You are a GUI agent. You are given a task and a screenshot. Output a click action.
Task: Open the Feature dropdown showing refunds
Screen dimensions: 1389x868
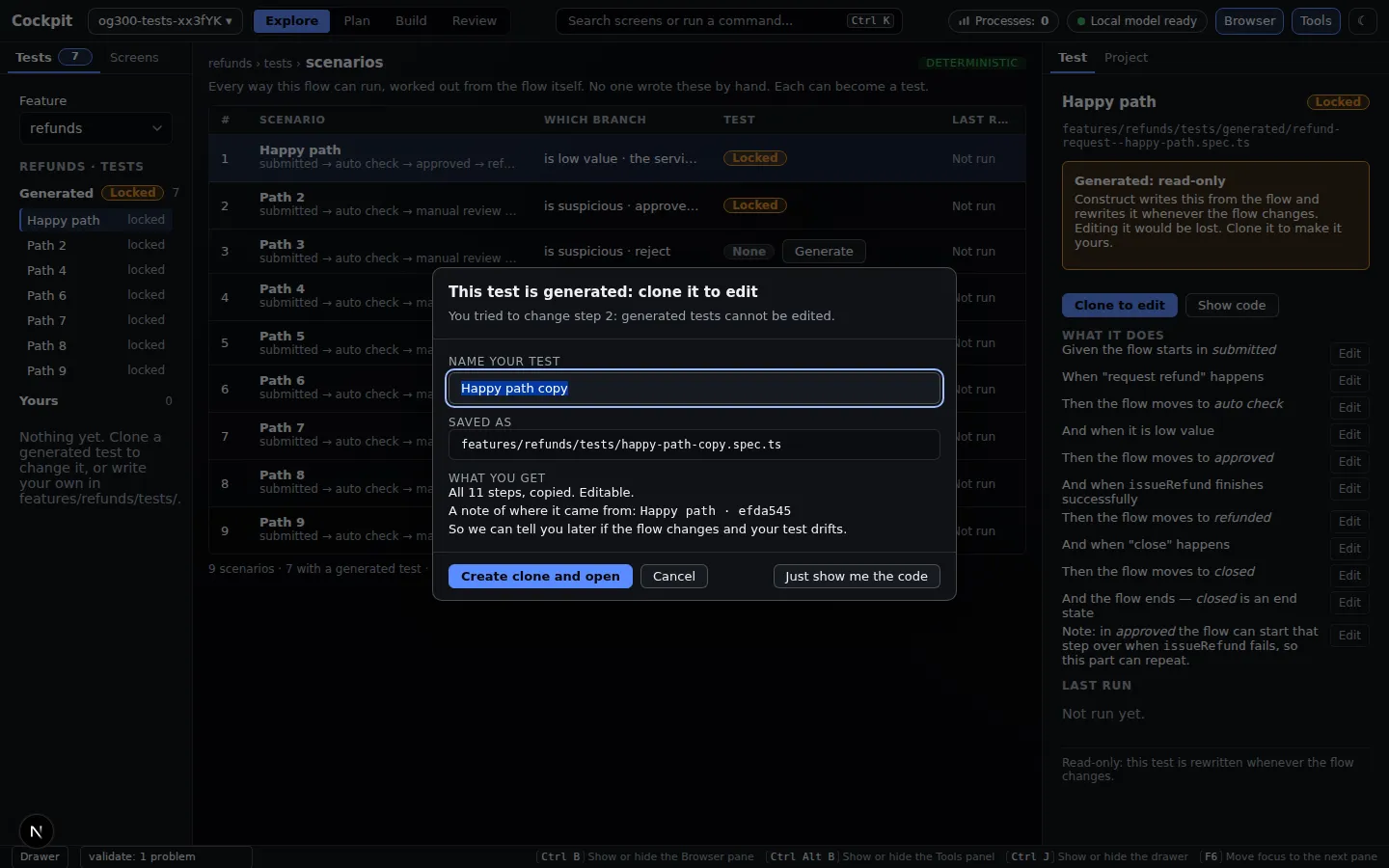pos(95,128)
